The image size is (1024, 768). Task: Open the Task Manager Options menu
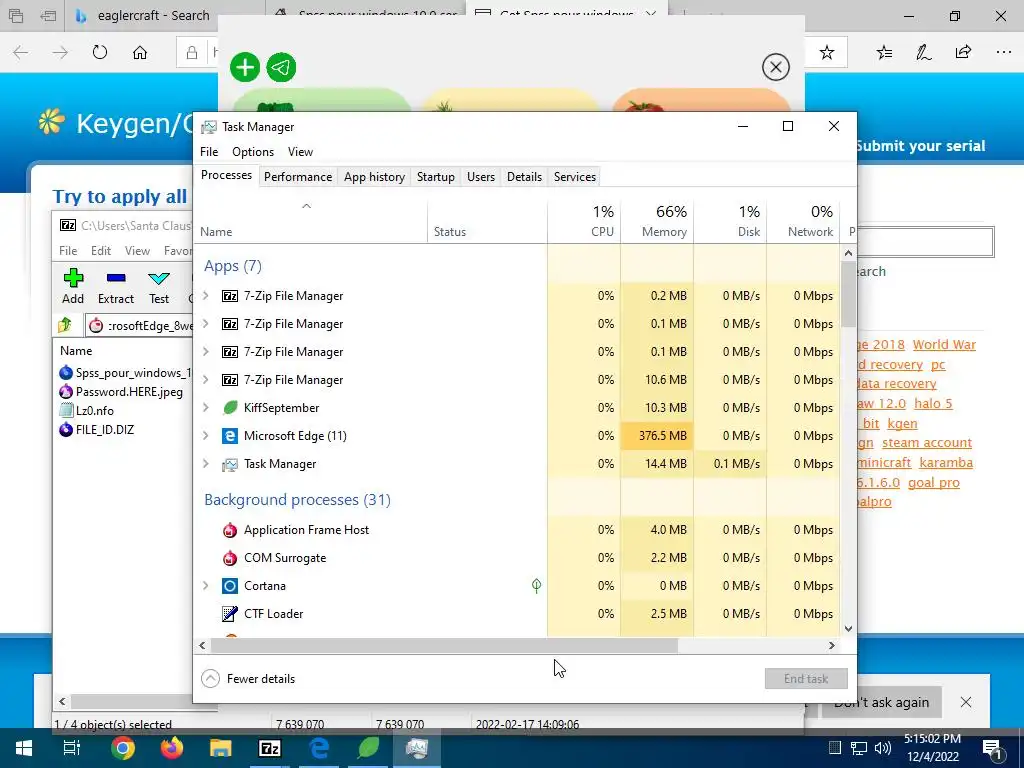point(253,152)
